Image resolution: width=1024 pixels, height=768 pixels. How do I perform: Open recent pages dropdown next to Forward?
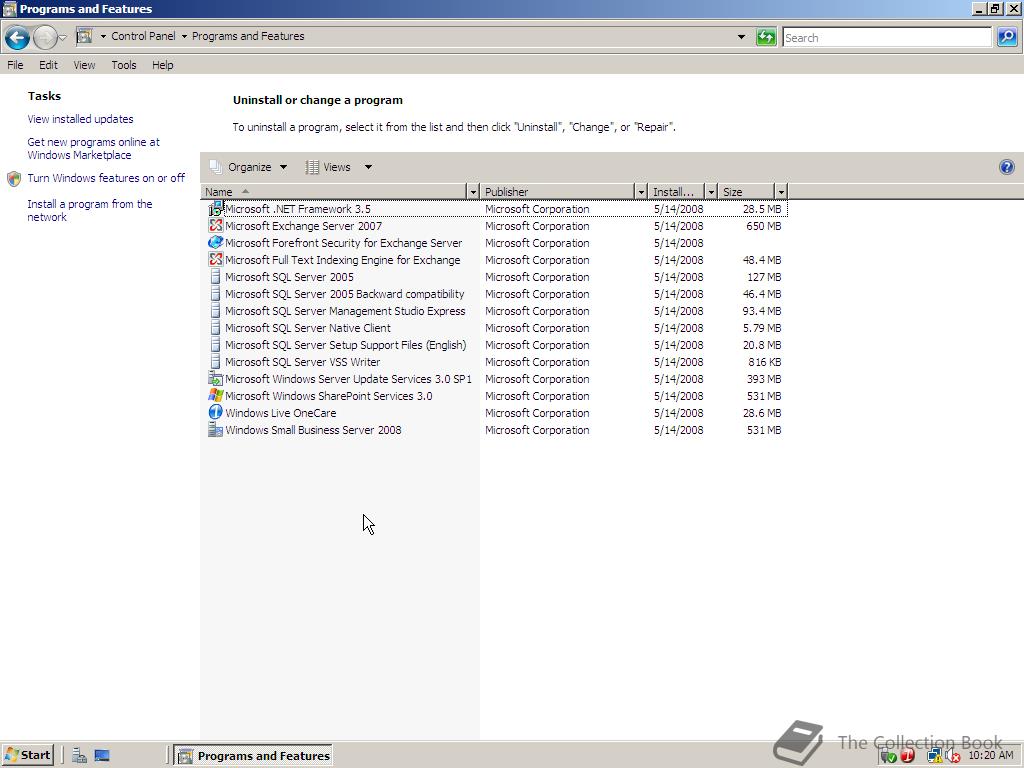pos(63,38)
